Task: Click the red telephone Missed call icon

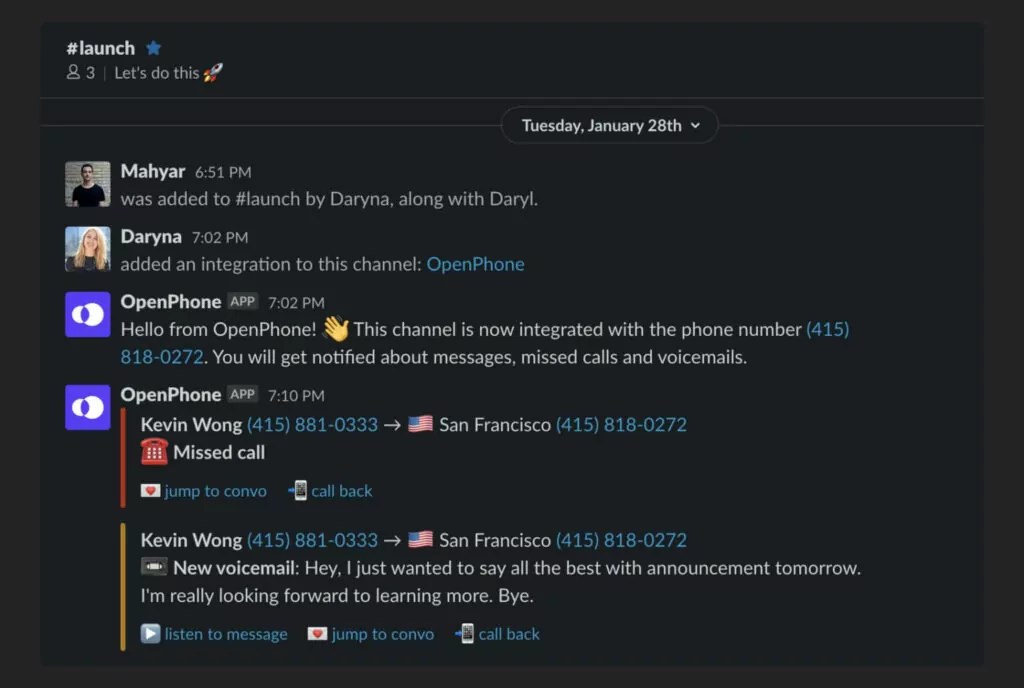Action: click(x=154, y=452)
